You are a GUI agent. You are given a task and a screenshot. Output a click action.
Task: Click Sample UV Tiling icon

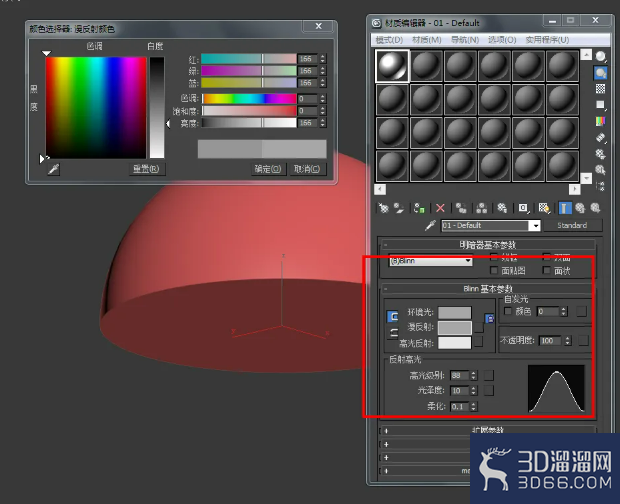click(601, 105)
